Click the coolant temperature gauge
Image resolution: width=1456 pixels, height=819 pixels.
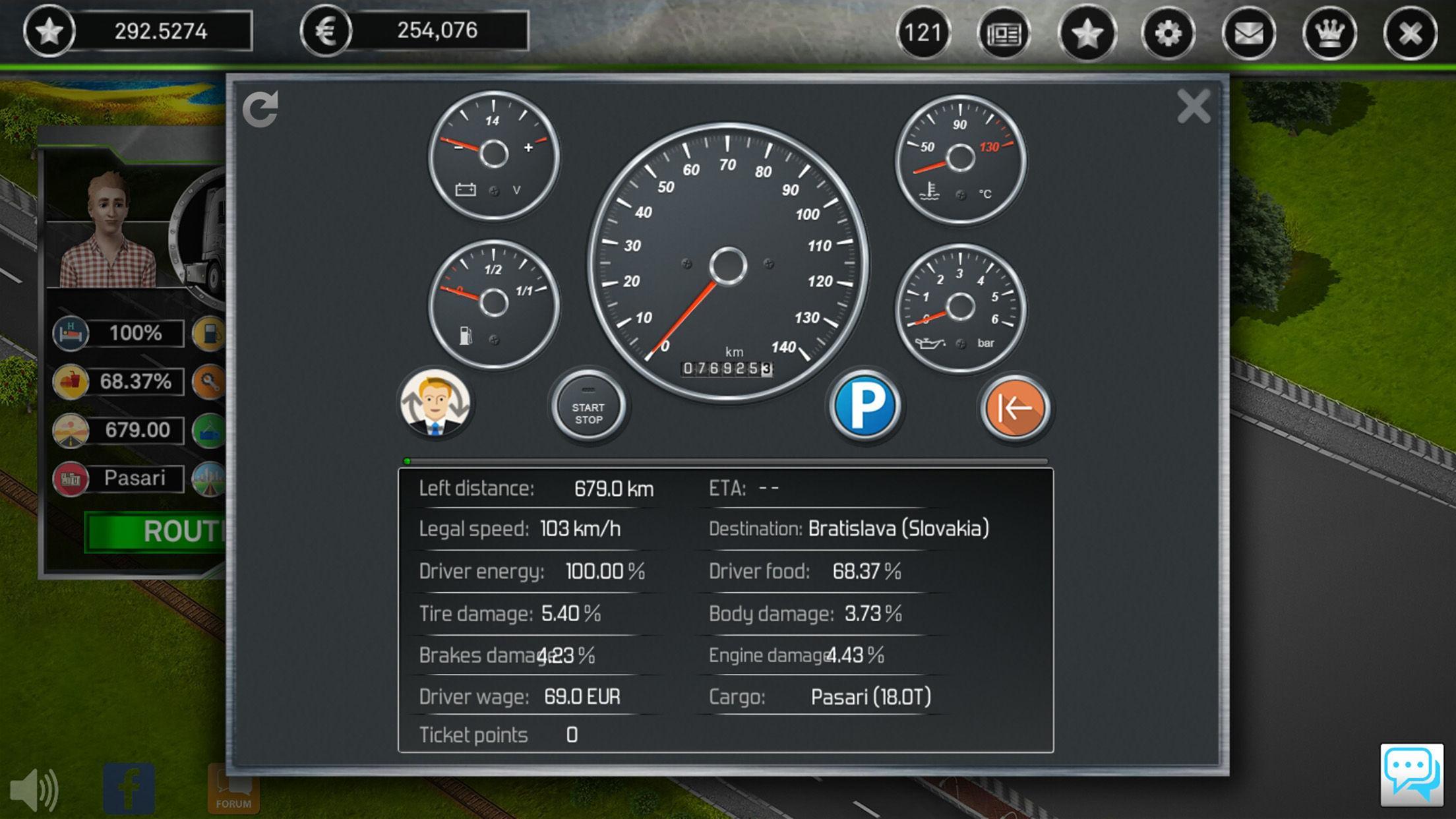pos(960,159)
